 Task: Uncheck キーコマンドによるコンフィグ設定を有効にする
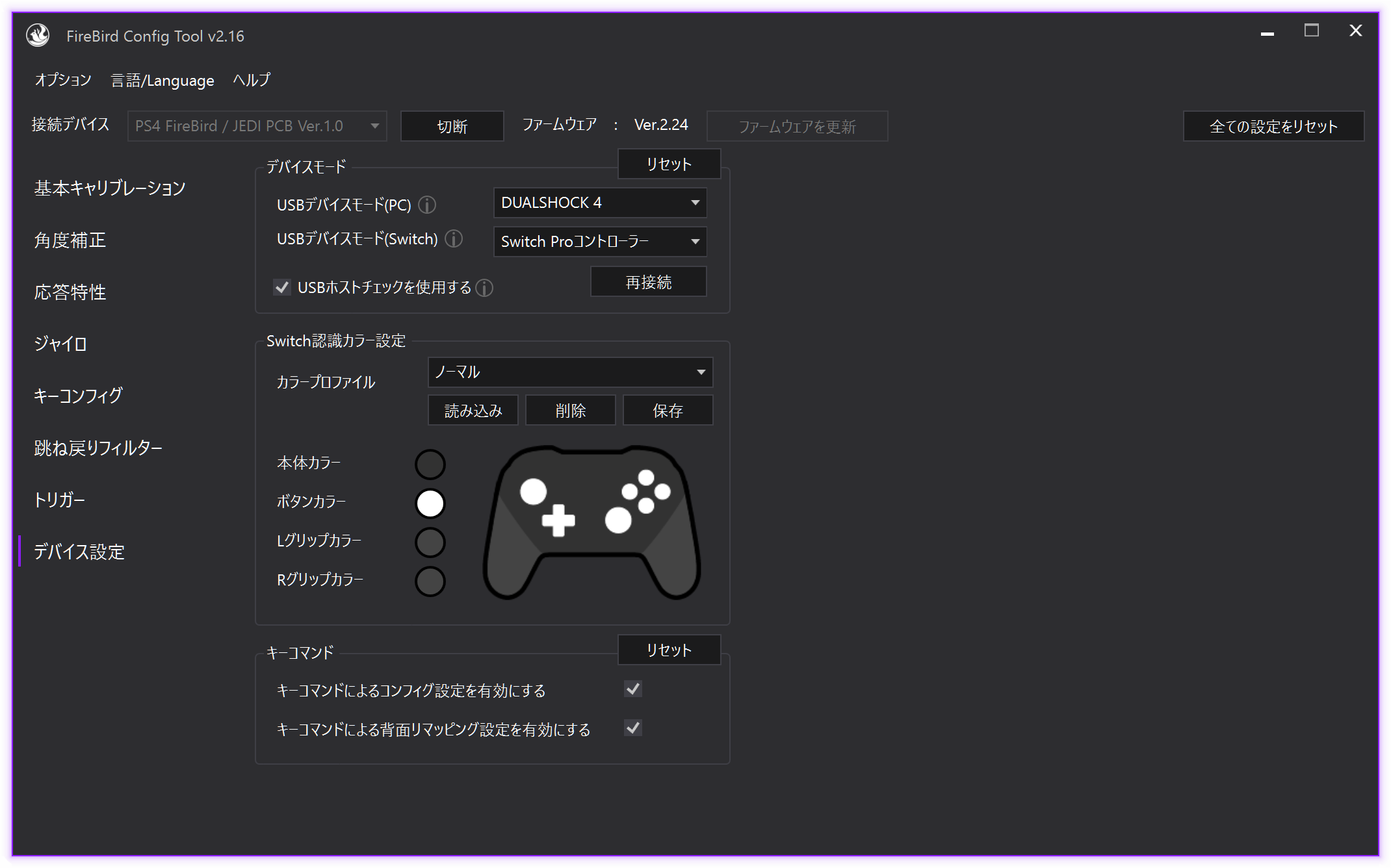(632, 689)
